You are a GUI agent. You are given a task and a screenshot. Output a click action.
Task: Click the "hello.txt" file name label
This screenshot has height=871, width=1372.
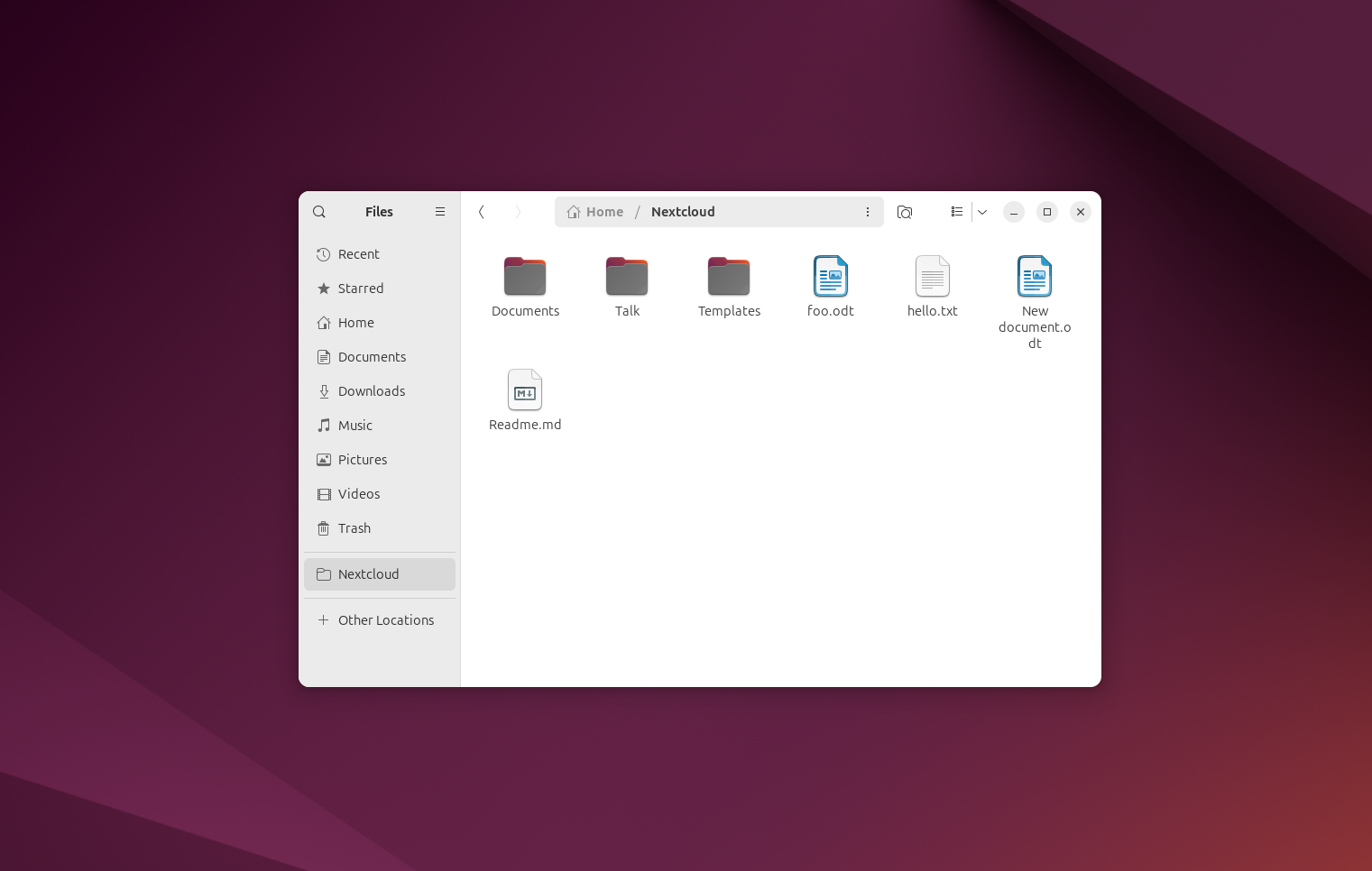tap(933, 311)
